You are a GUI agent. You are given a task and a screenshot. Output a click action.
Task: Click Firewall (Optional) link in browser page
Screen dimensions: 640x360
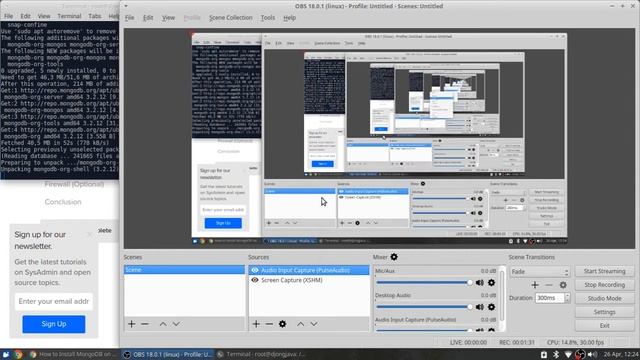coord(74,184)
